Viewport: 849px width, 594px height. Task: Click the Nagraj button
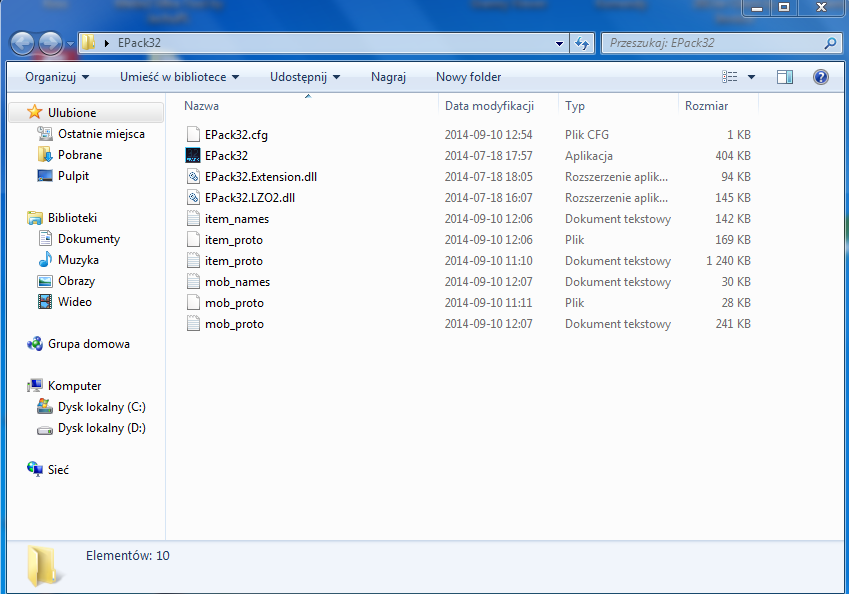pyautogui.click(x=388, y=77)
